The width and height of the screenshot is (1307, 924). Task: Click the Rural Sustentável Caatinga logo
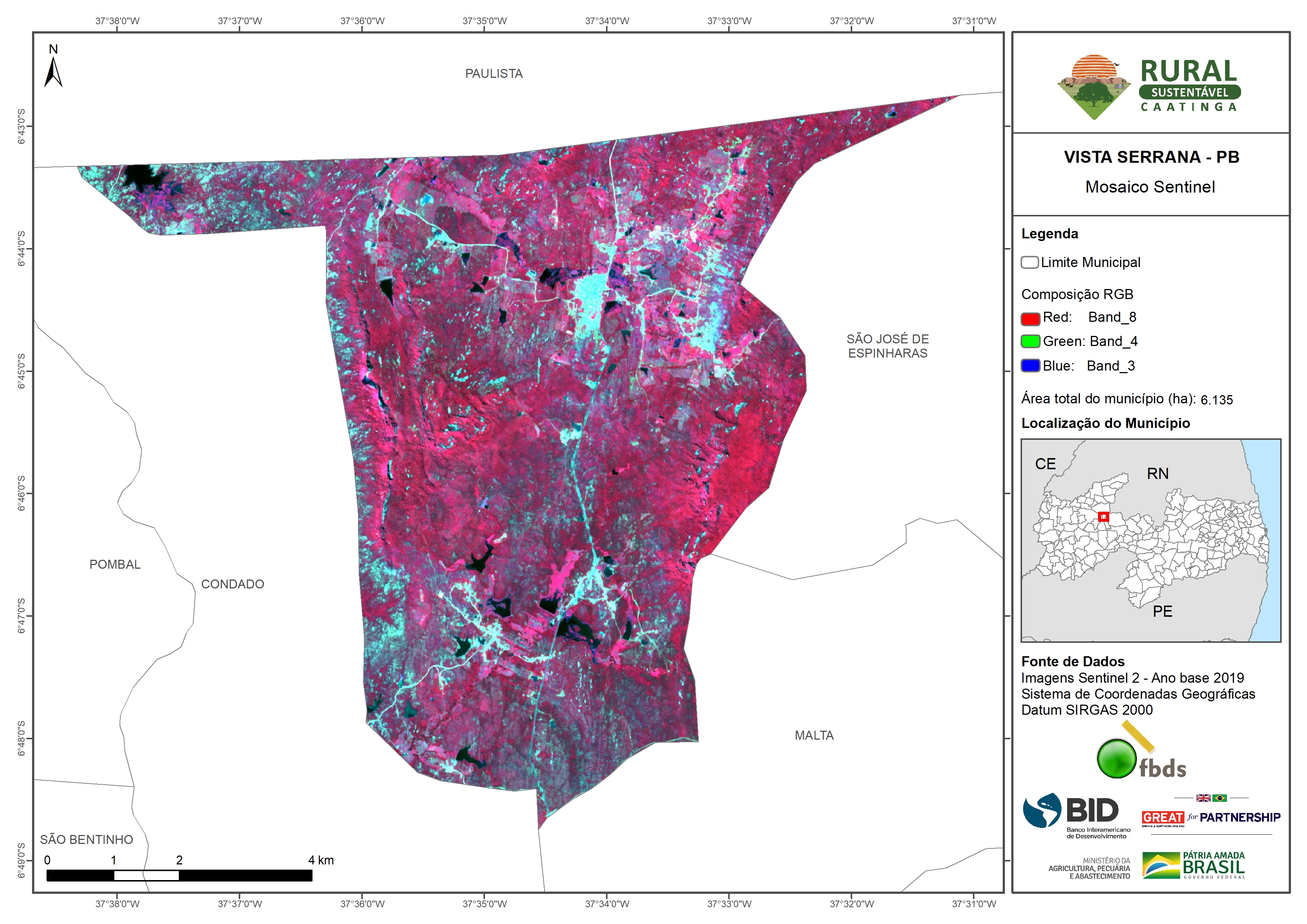click(x=1149, y=86)
